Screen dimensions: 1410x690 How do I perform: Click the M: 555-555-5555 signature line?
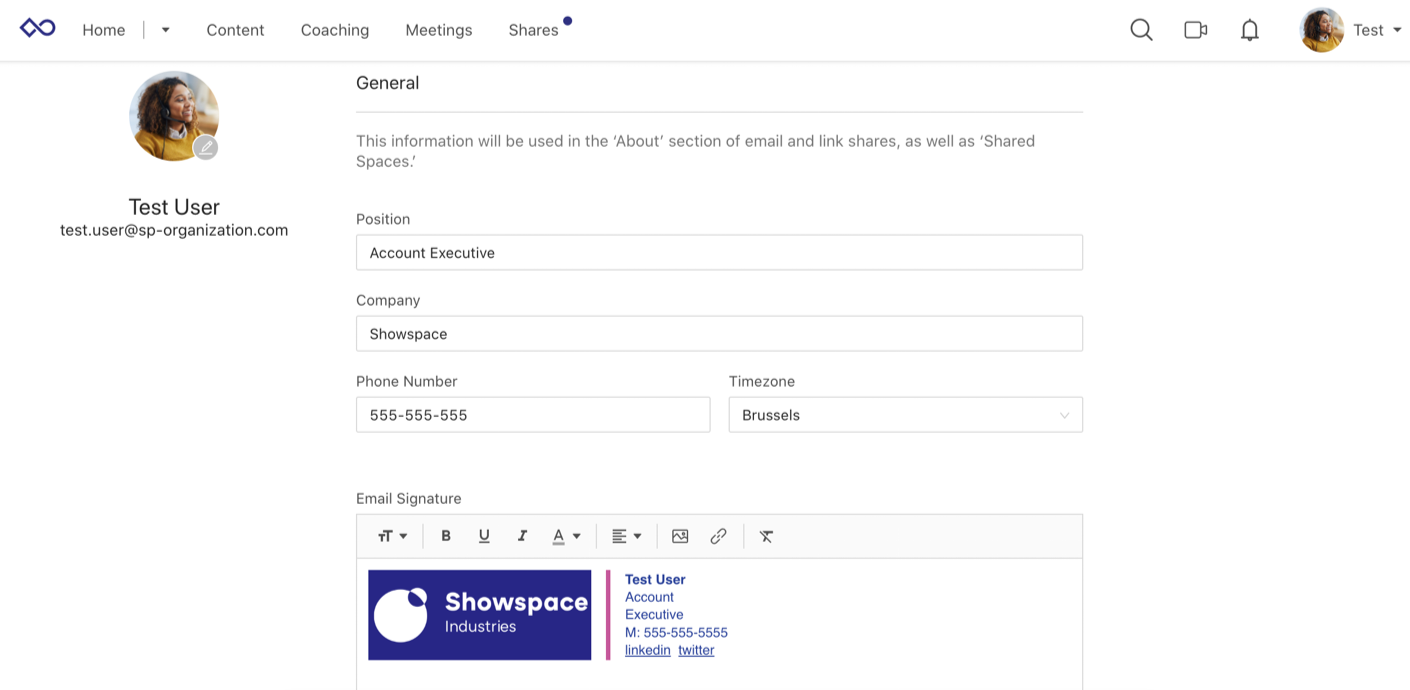(676, 632)
